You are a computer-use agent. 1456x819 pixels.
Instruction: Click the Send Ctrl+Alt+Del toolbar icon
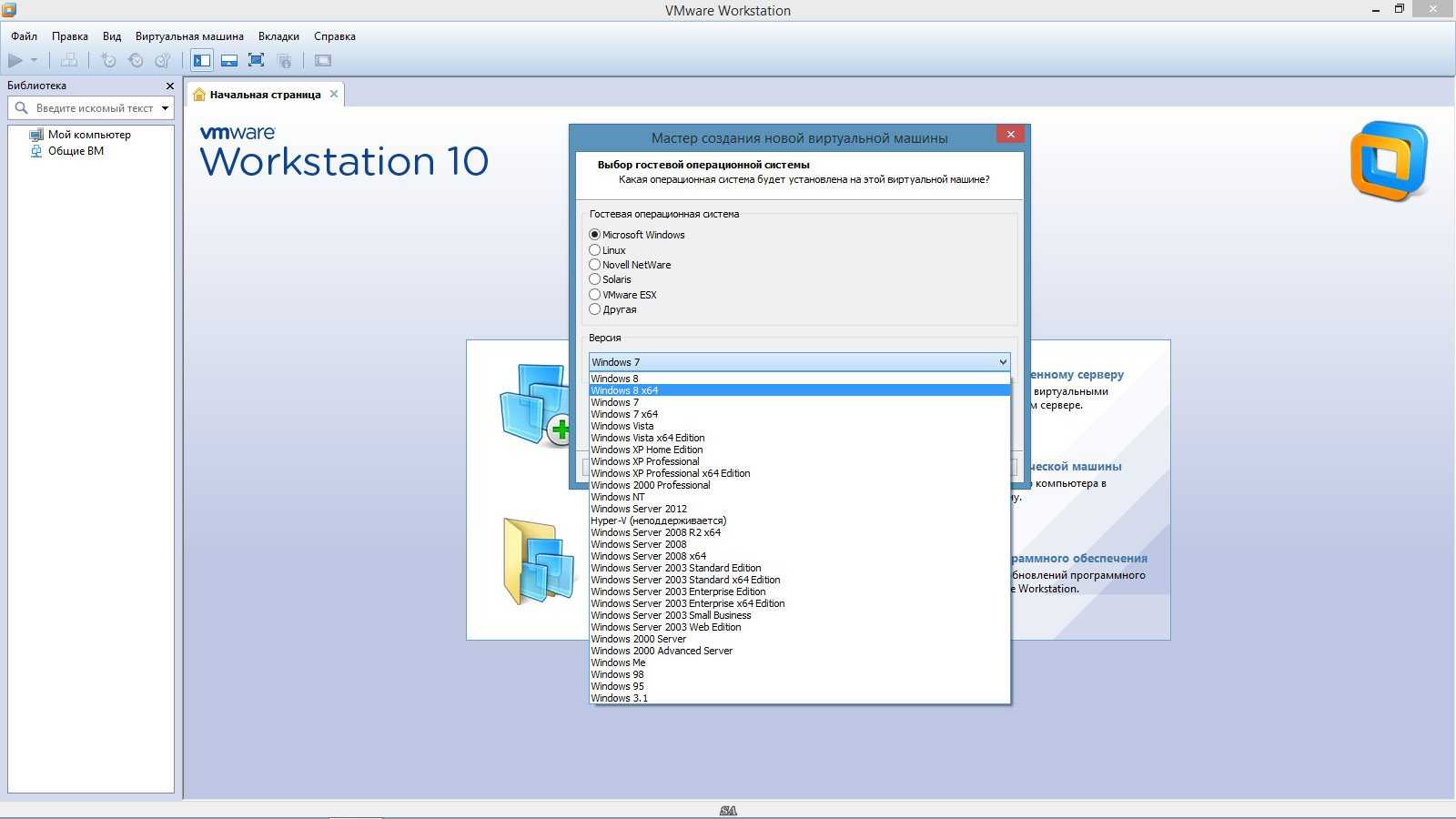click(69, 60)
